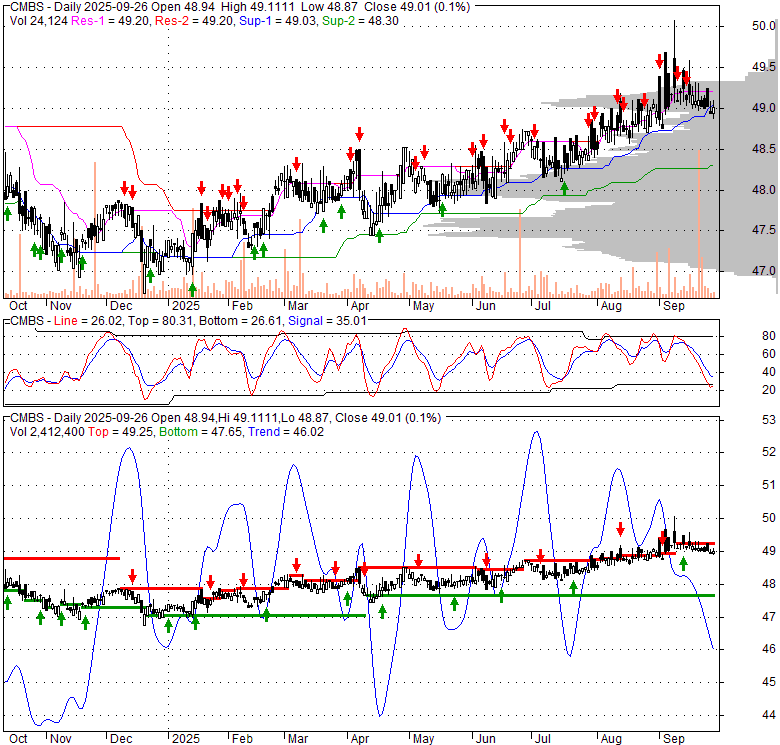Click 'Feb' on the bottom chart time axis
The height and width of the screenshot is (745, 780).
[242, 739]
